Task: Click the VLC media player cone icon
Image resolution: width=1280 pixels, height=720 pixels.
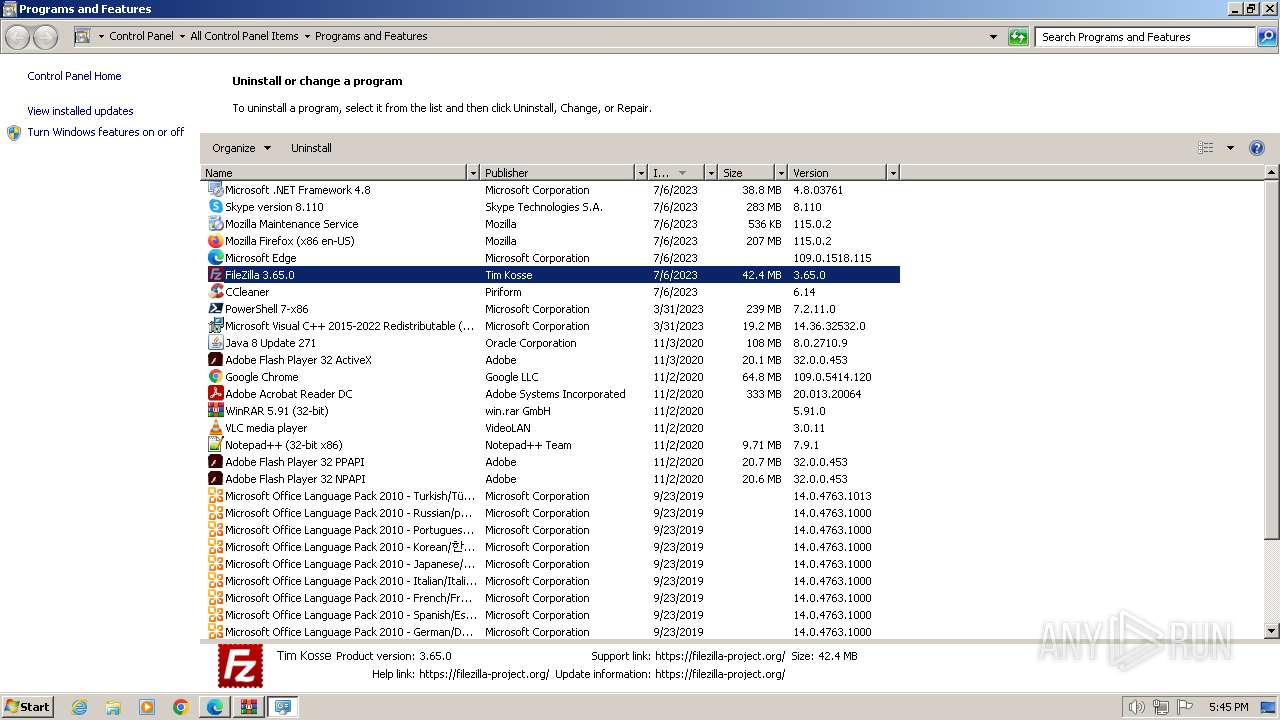Action: (215, 428)
